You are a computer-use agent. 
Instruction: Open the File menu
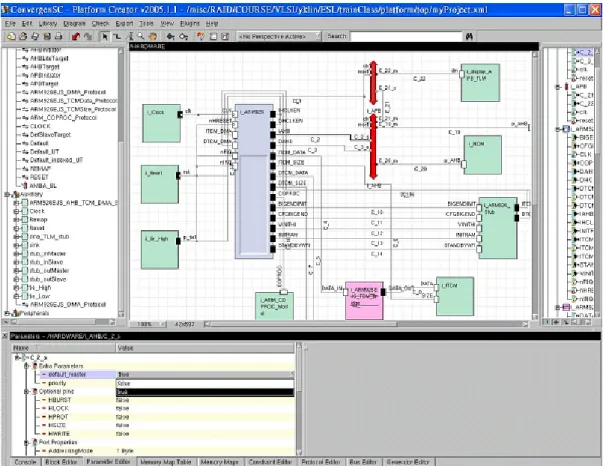point(10,23)
